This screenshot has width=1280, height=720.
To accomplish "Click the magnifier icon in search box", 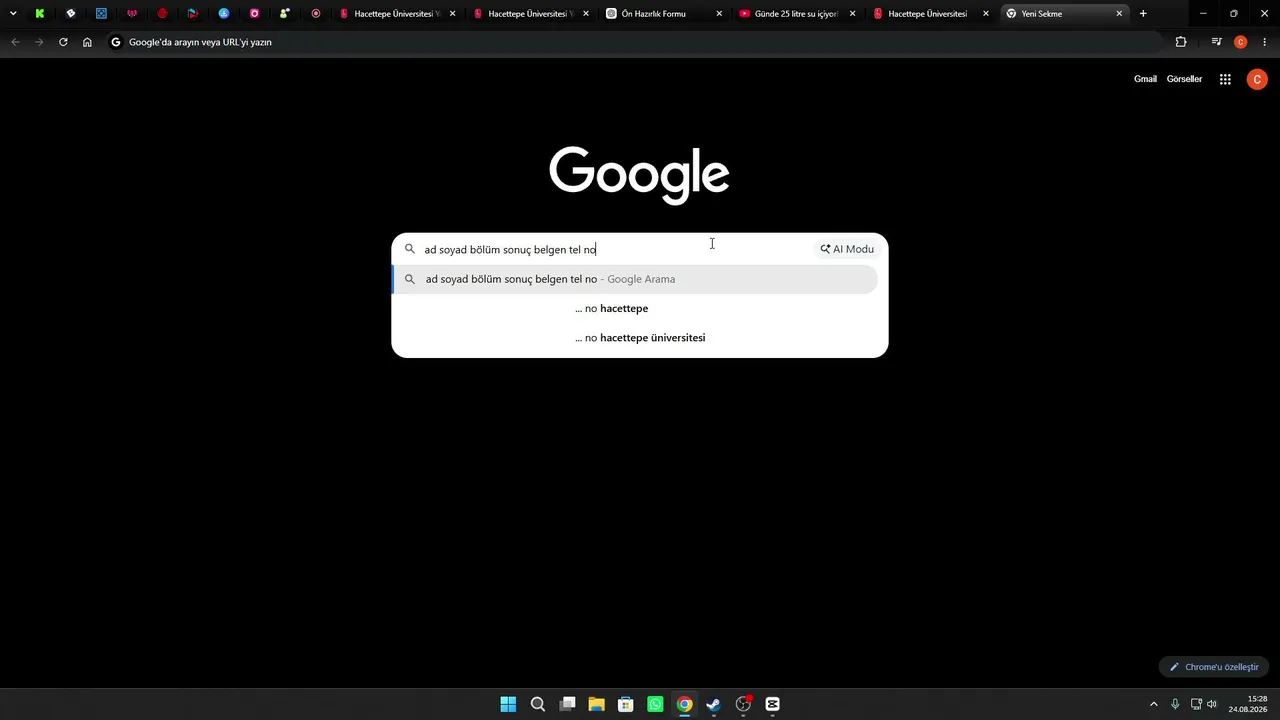I will point(409,249).
